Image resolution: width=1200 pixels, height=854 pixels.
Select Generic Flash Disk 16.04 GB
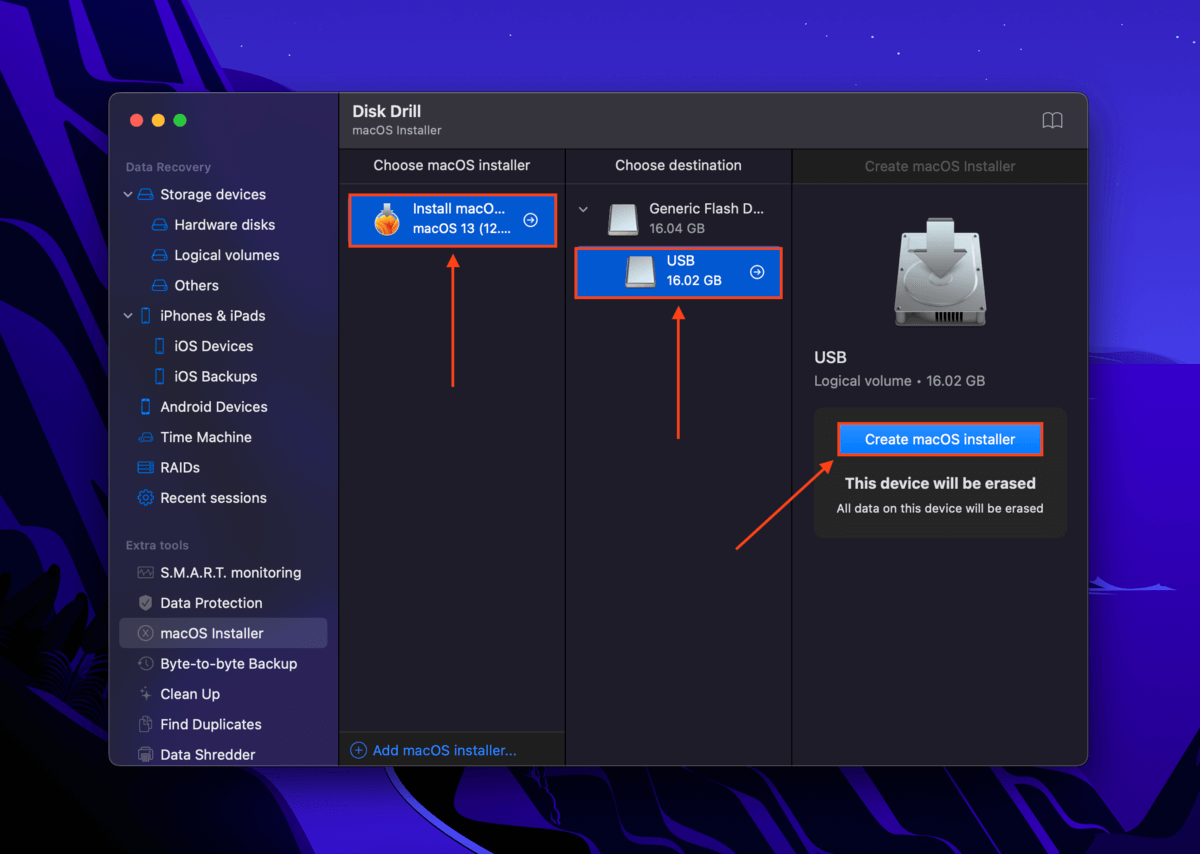[678, 220]
